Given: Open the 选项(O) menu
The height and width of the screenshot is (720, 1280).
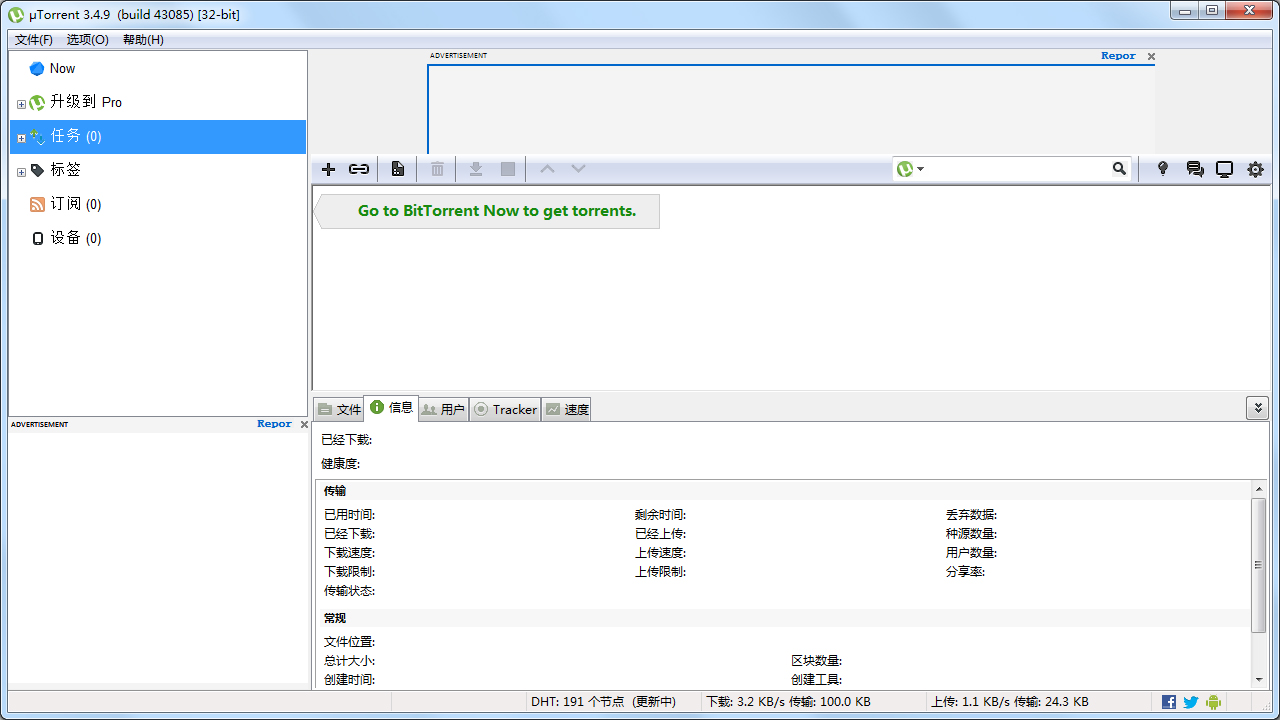Looking at the screenshot, I should [88, 40].
